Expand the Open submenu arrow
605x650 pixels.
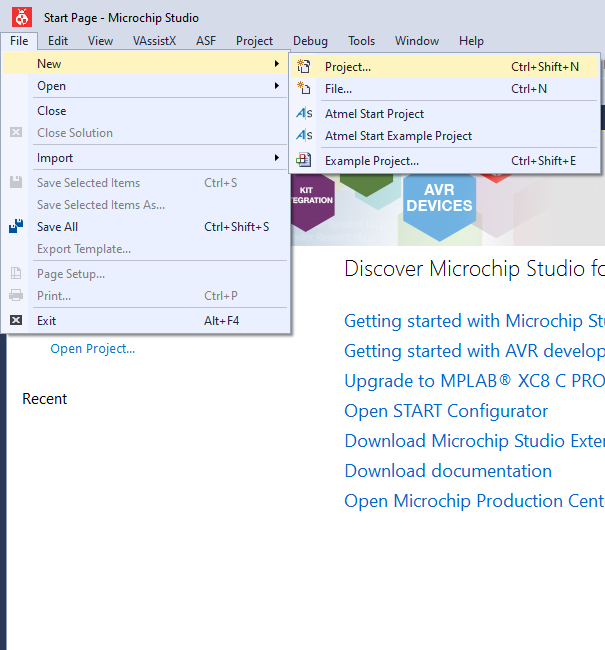coord(277,85)
